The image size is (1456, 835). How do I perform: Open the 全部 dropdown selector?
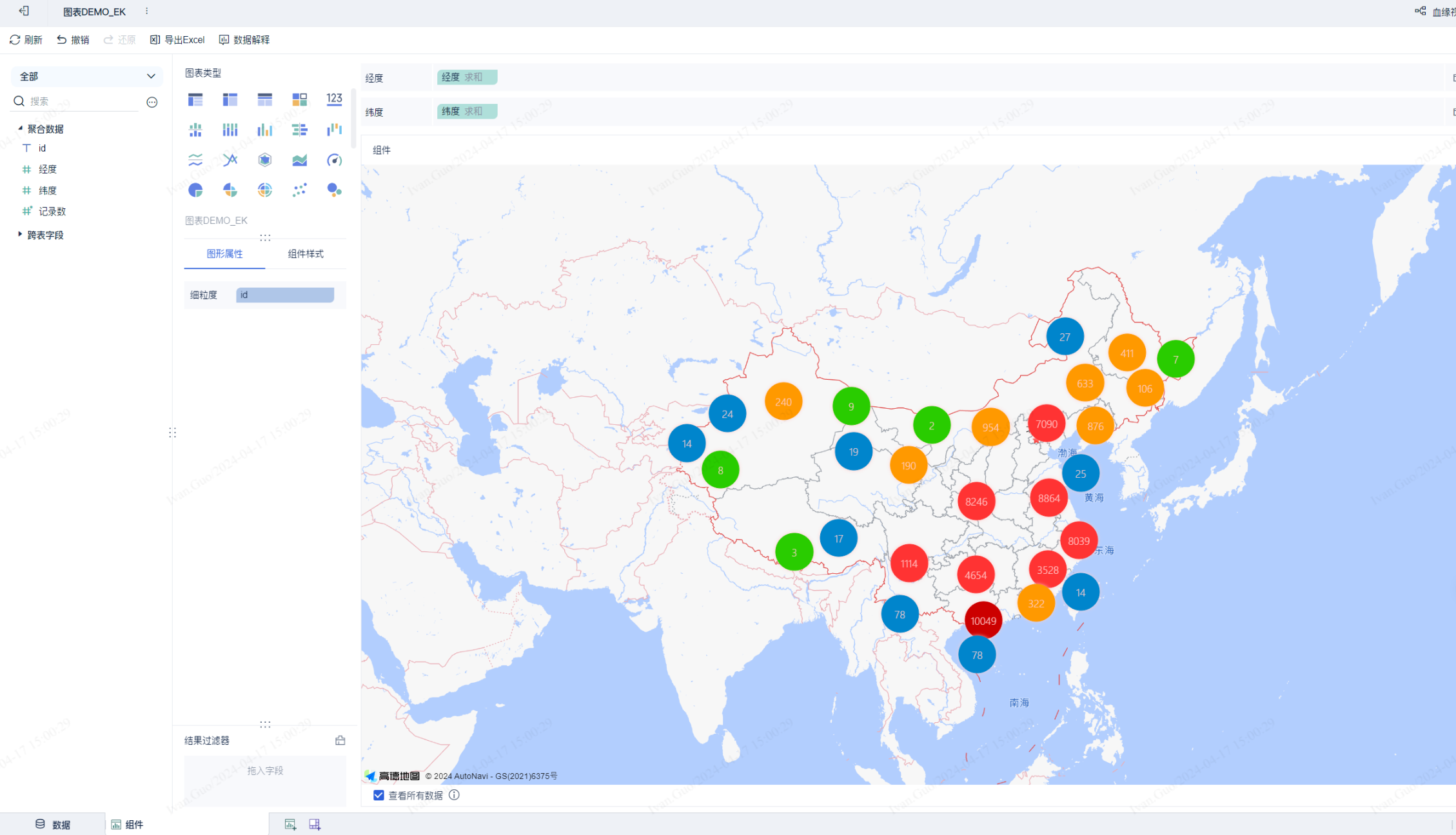tap(87, 76)
